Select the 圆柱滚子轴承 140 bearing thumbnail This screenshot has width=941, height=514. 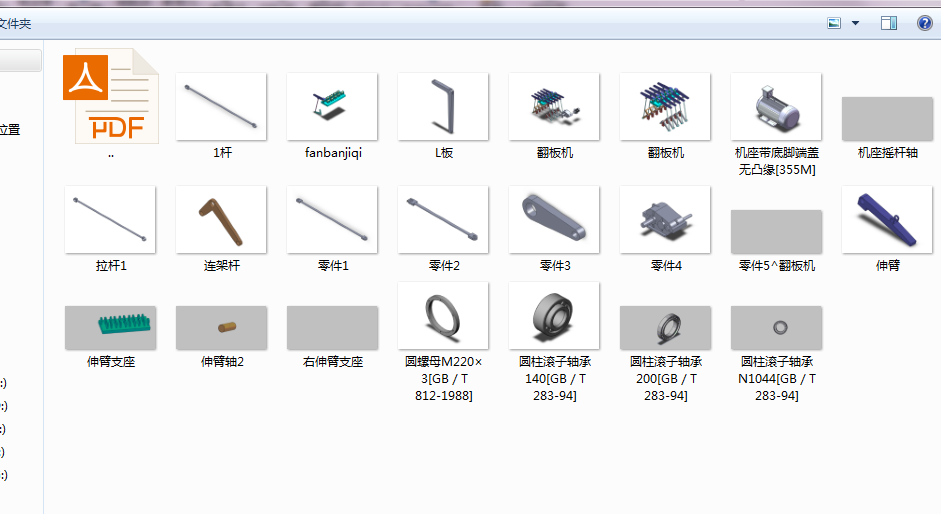click(x=555, y=316)
